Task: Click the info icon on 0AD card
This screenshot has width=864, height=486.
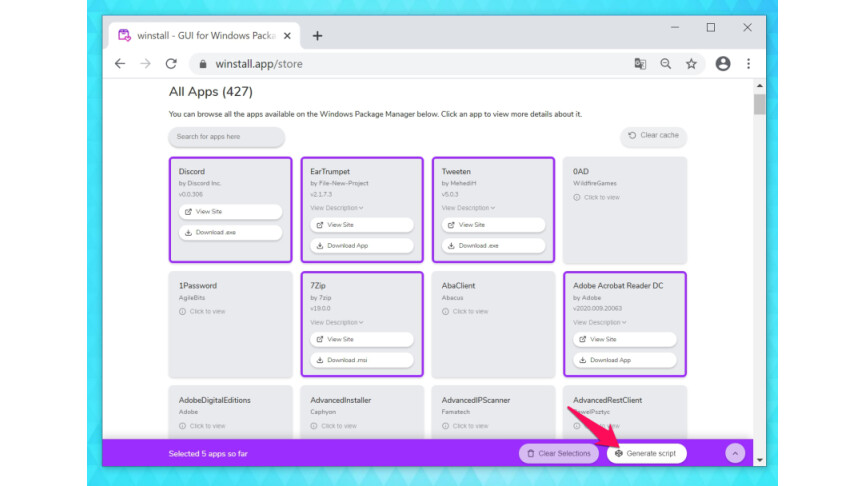Action: pos(576,197)
